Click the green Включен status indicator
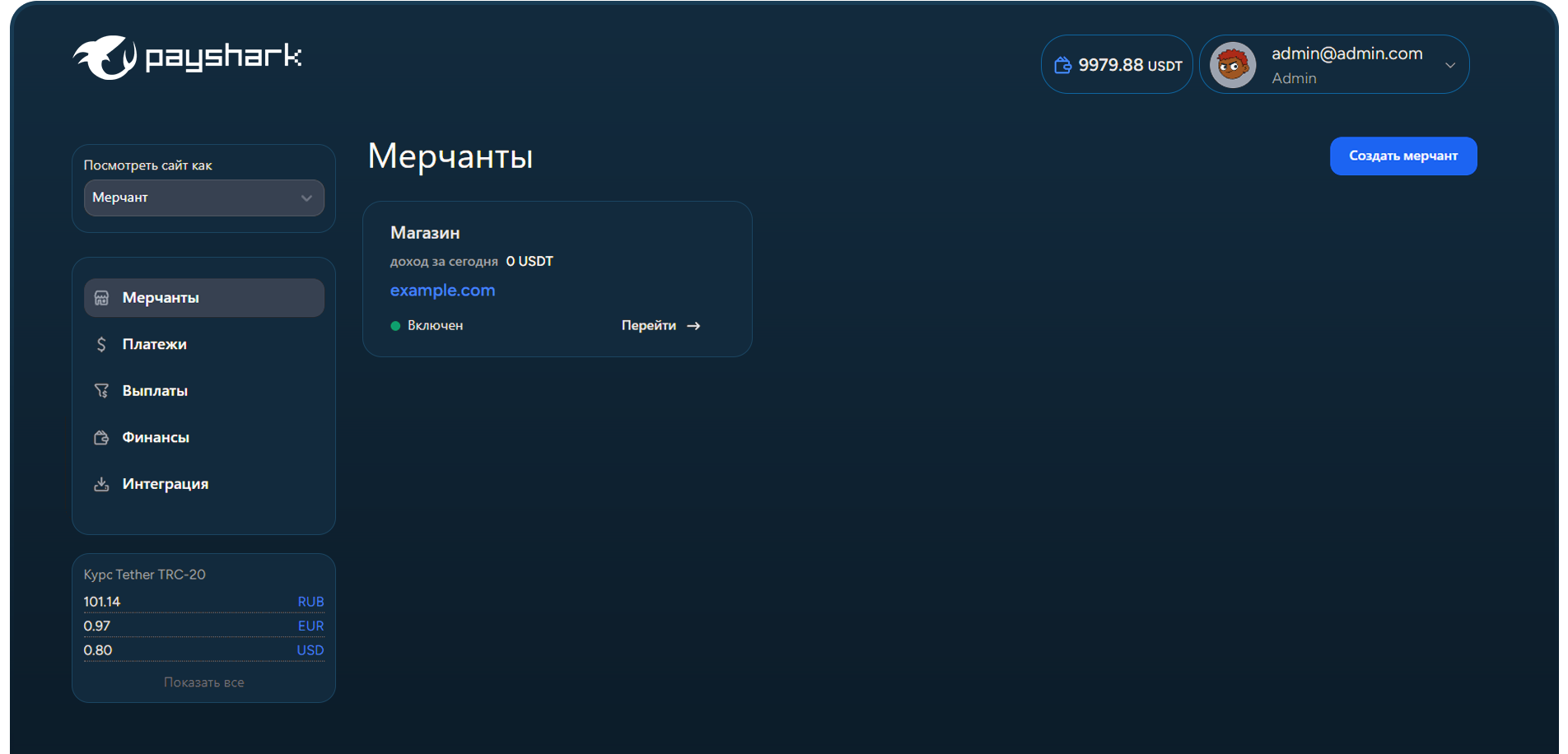 click(395, 326)
